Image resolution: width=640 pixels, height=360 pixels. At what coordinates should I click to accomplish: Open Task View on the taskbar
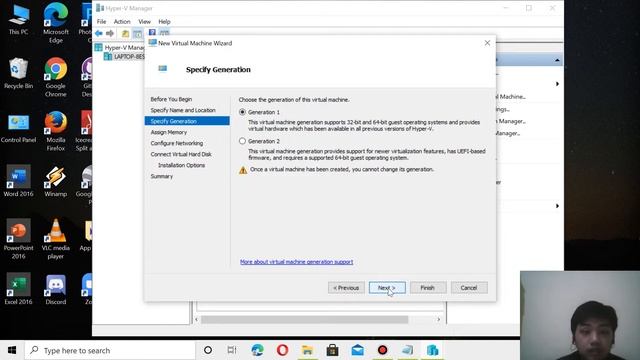tap(232, 350)
